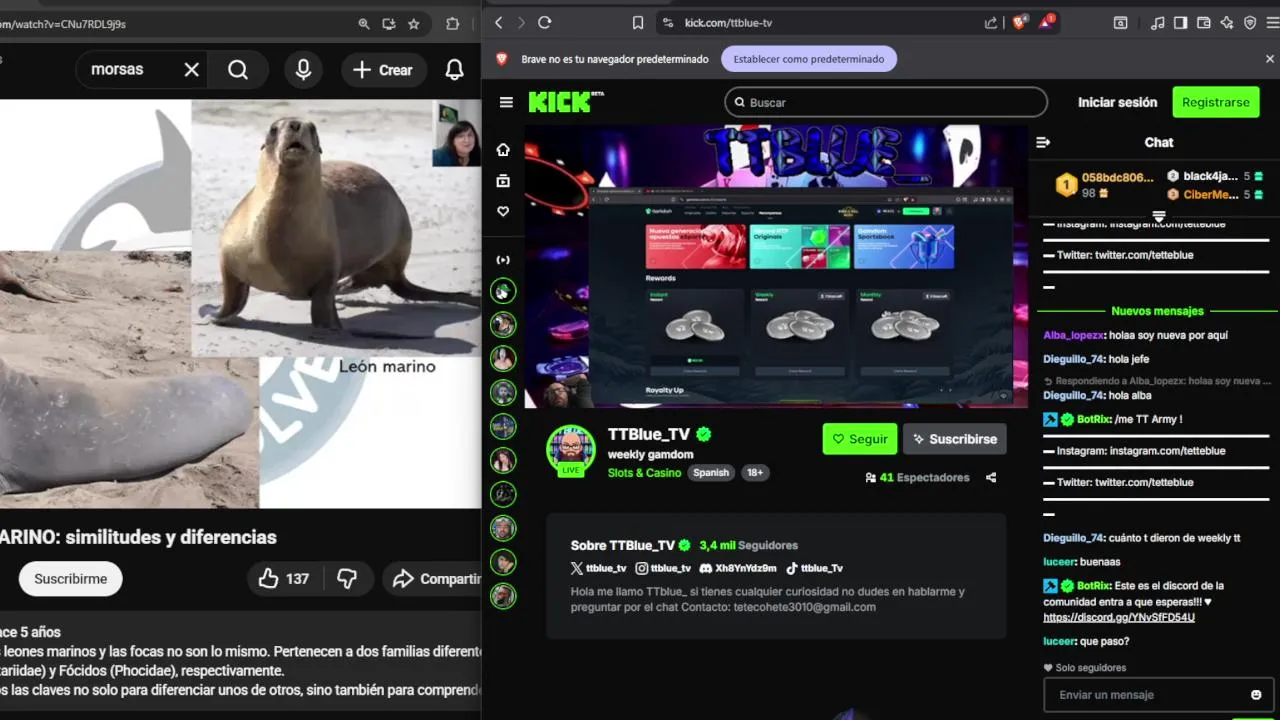Click chat user luceer in 'que paso?'
The width and height of the screenshot is (1280, 720).
[x=1059, y=641]
